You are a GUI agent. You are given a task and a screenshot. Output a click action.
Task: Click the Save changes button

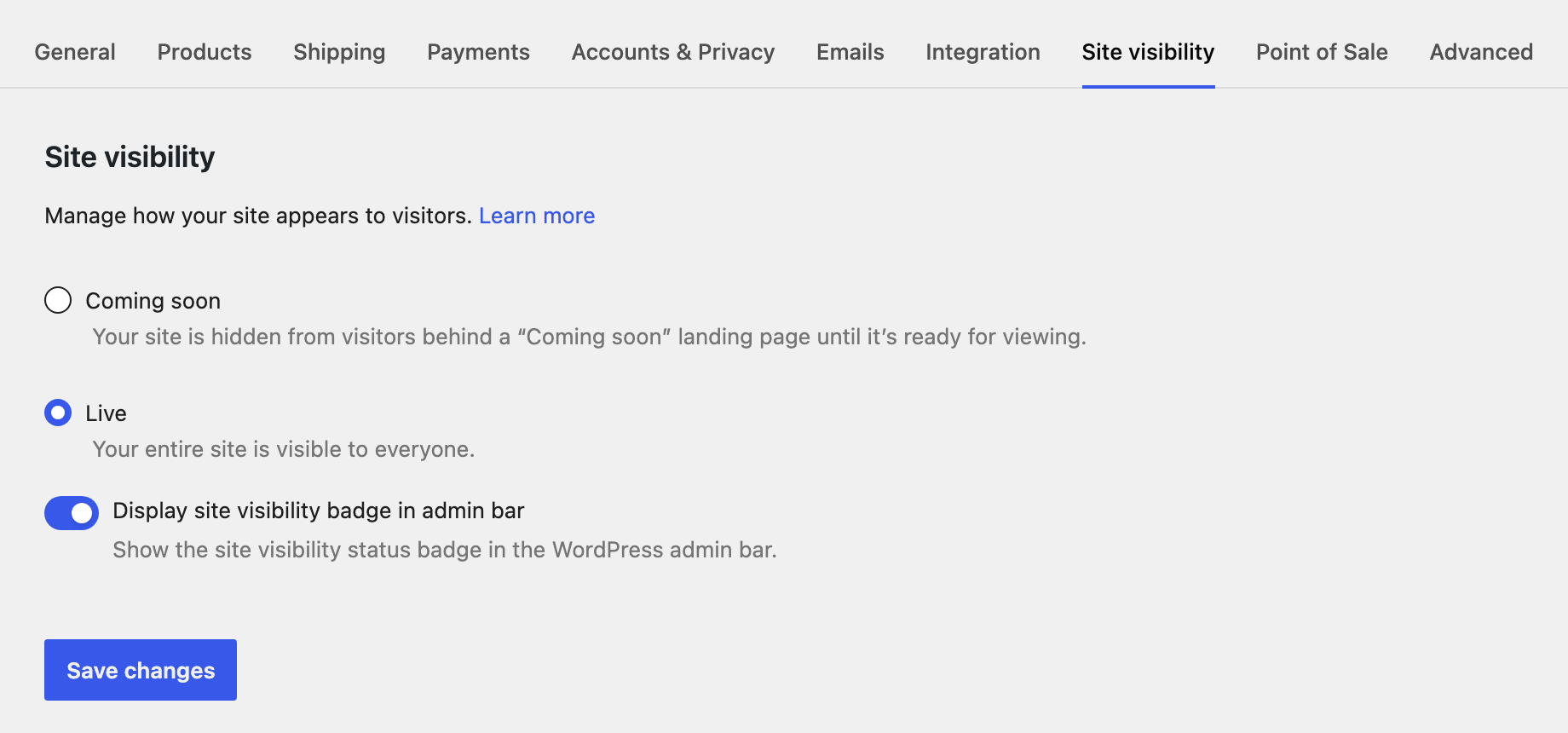click(x=141, y=670)
